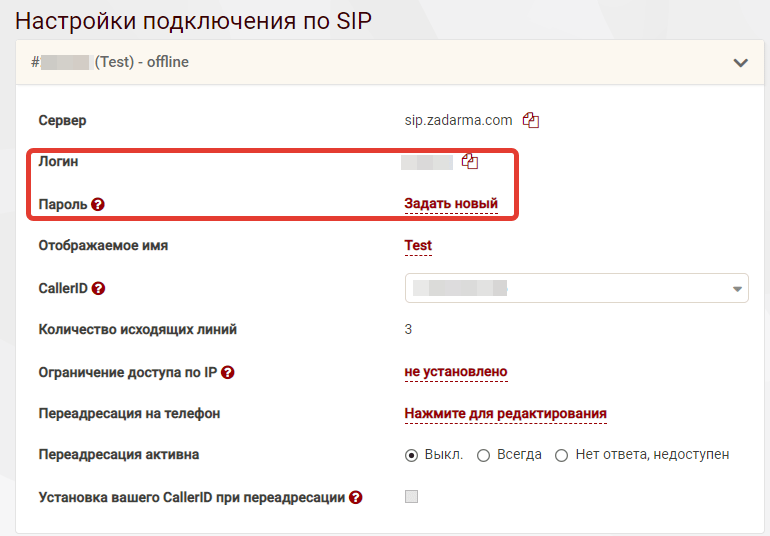Image resolution: width=770 pixels, height=536 pixels.
Task: Open help icon next to CallerID
Action: pos(98,288)
